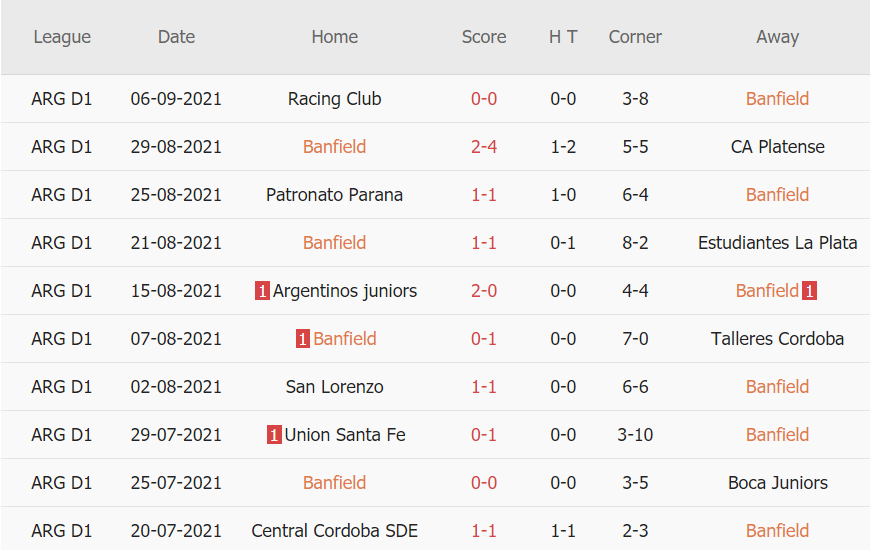The height and width of the screenshot is (550, 870).
Task: Click CA Platense away team
Action: (x=777, y=147)
